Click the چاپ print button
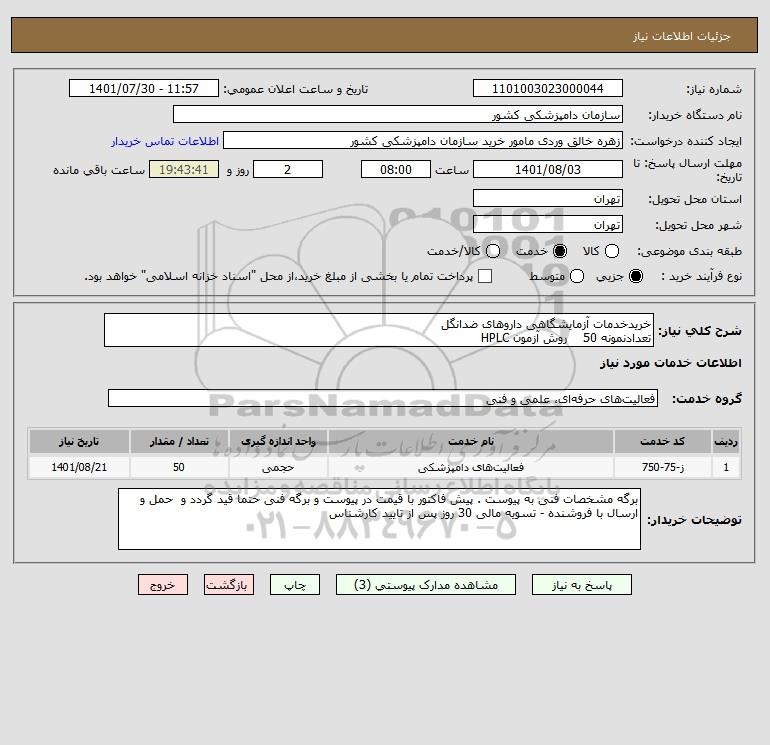This screenshot has height=745, width=770. 295,585
